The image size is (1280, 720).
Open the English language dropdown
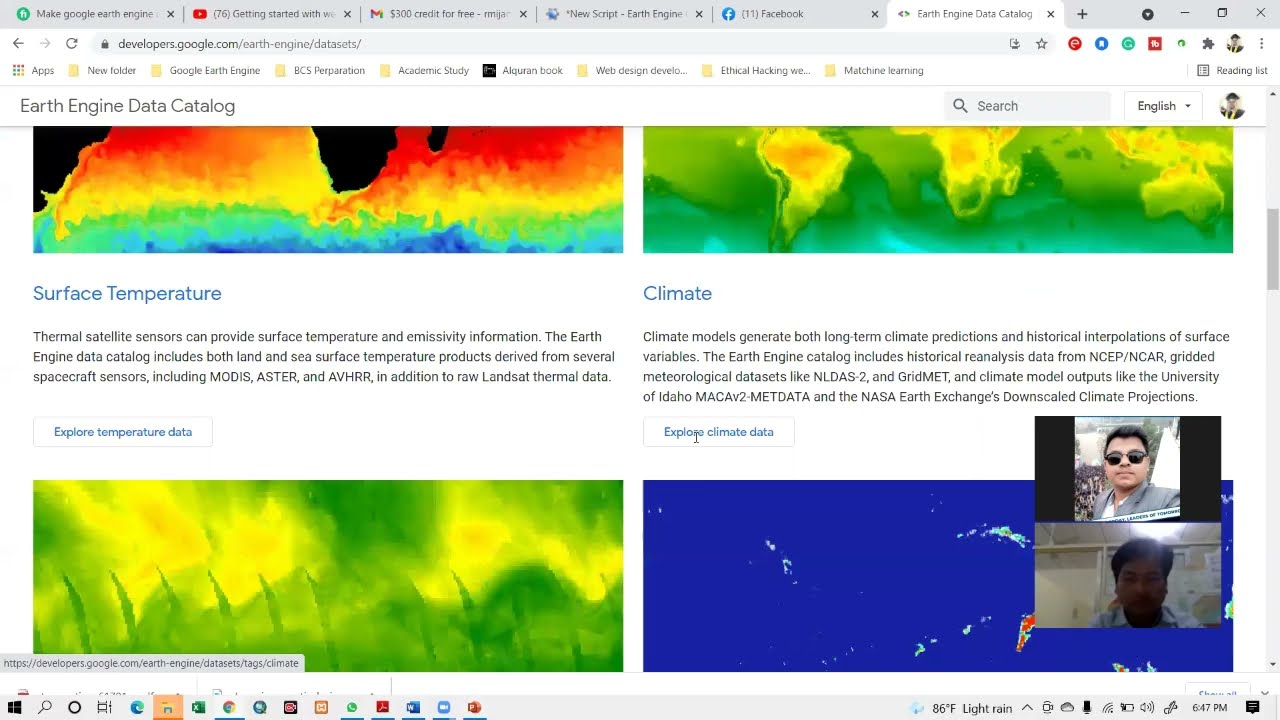[1163, 106]
